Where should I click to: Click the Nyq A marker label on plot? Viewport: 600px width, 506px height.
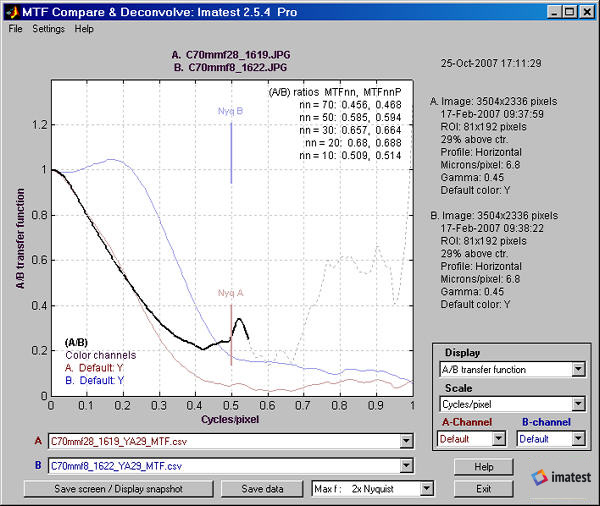click(x=230, y=293)
